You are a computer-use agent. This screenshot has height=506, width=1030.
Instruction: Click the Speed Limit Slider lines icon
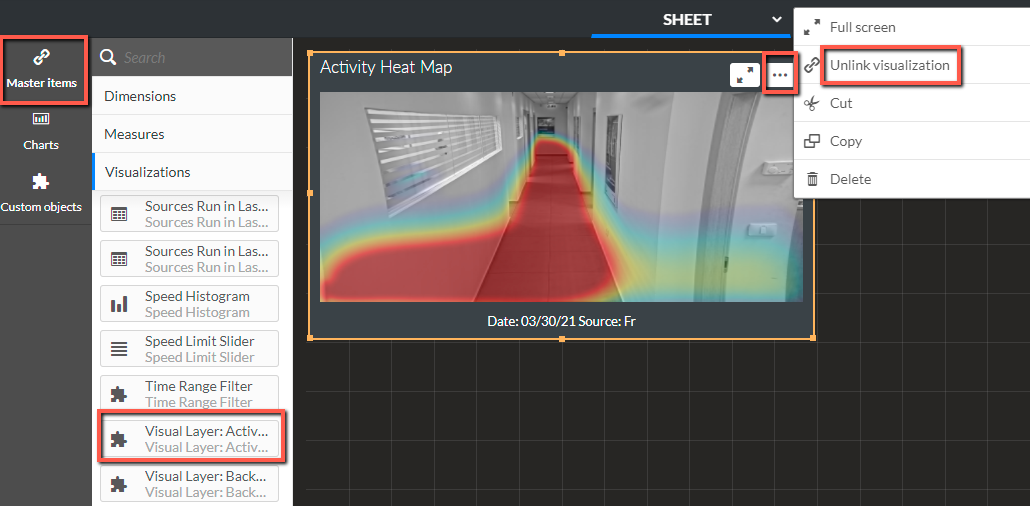click(x=119, y=349)
